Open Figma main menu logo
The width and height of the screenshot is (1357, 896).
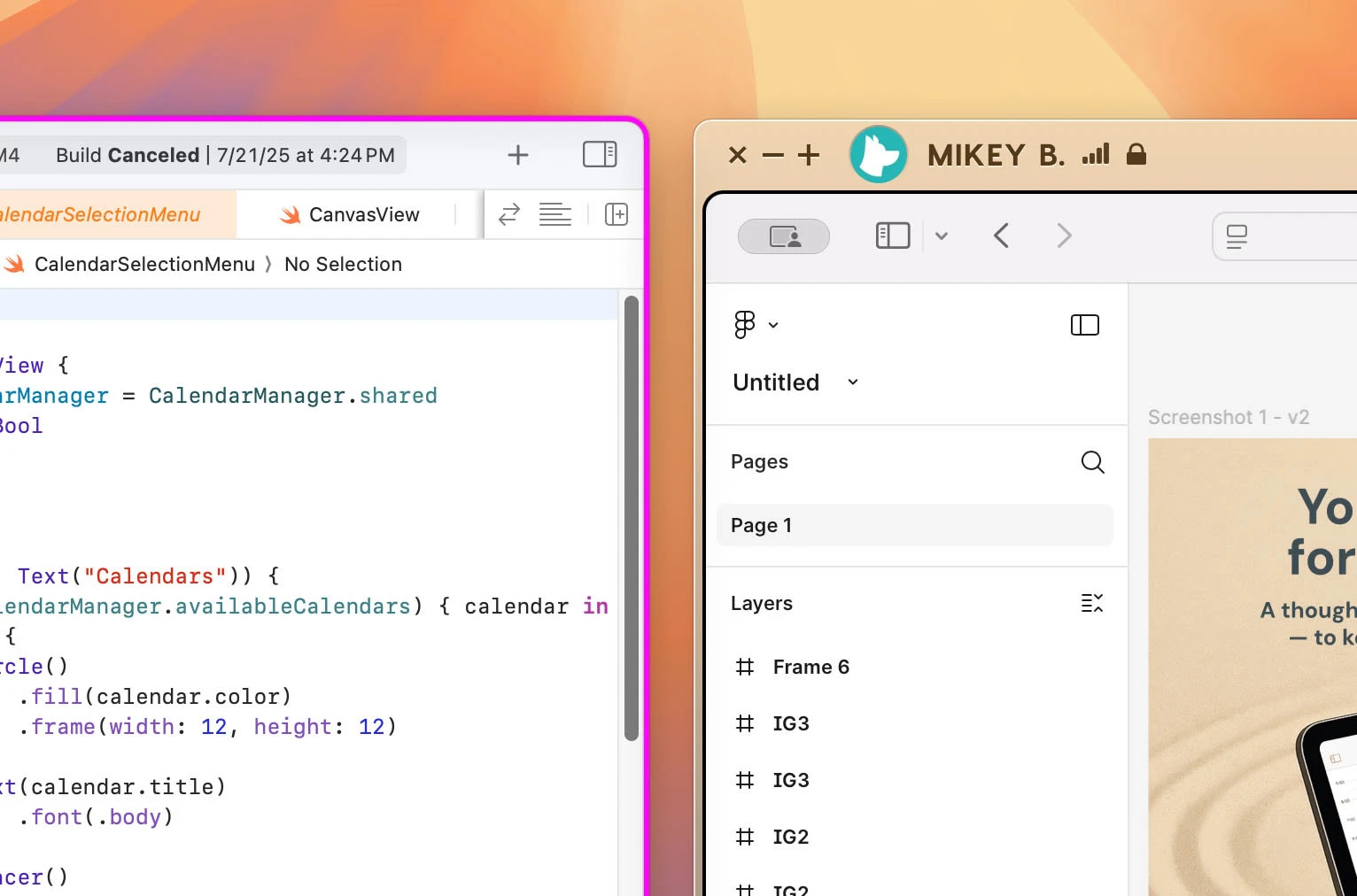(x=745, y=325)
